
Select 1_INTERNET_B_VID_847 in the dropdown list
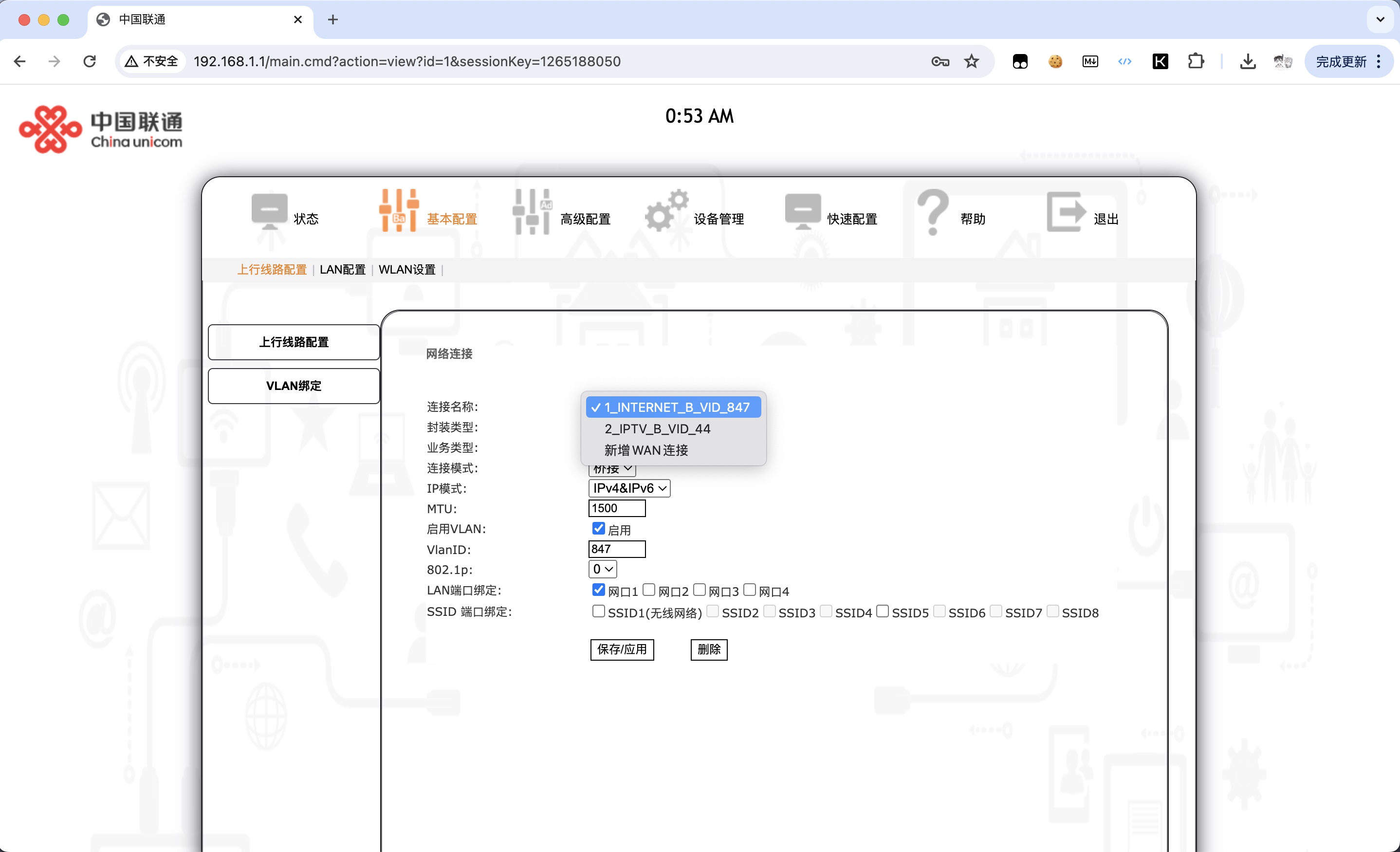(673, 407)
